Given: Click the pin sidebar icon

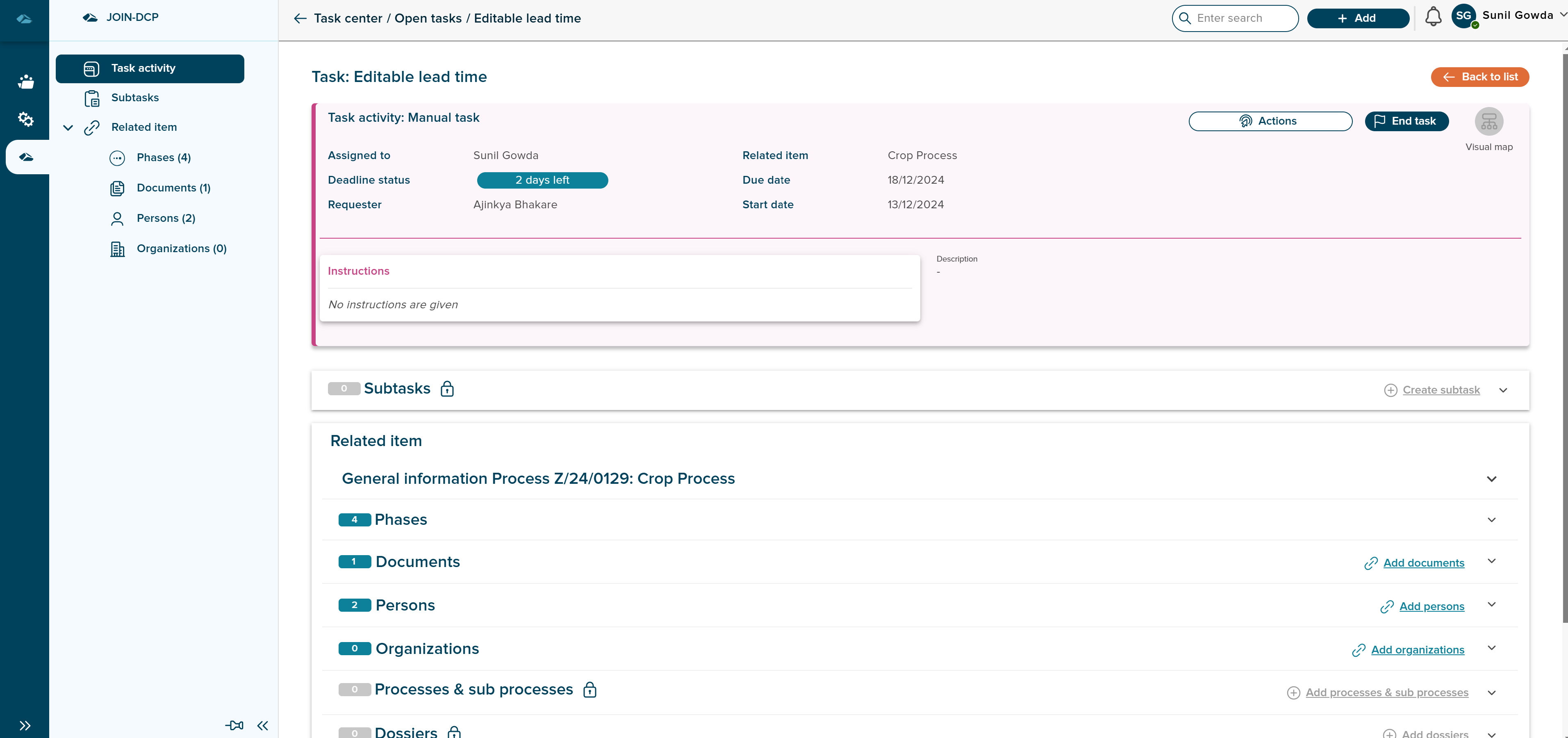Looking at the screenshot, I should (x=234, y=724).
